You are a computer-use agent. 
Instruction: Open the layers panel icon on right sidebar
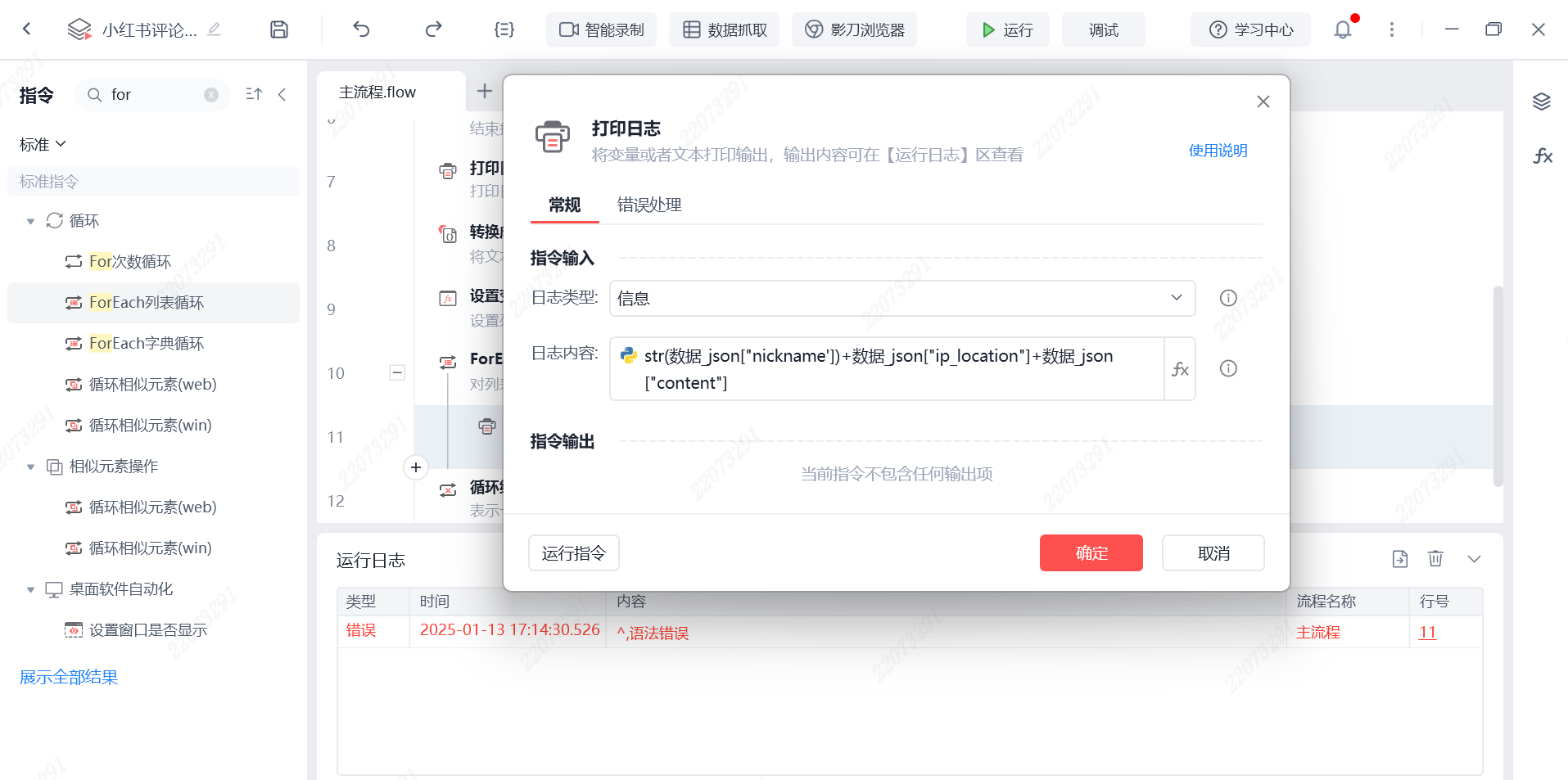(1542, 101)
